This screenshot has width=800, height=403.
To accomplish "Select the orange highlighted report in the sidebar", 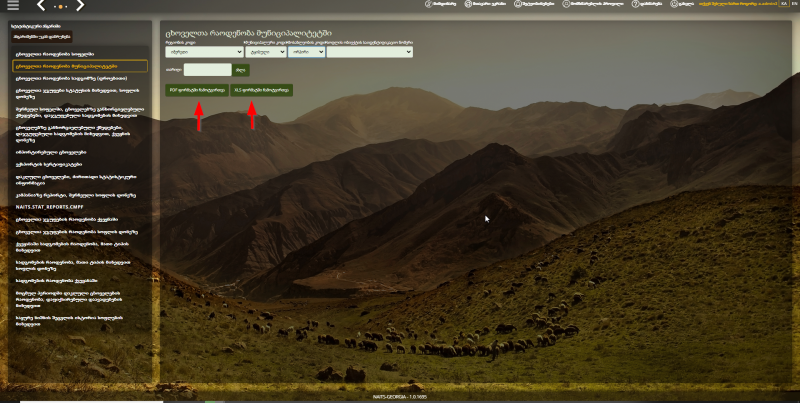I will 79,66.
